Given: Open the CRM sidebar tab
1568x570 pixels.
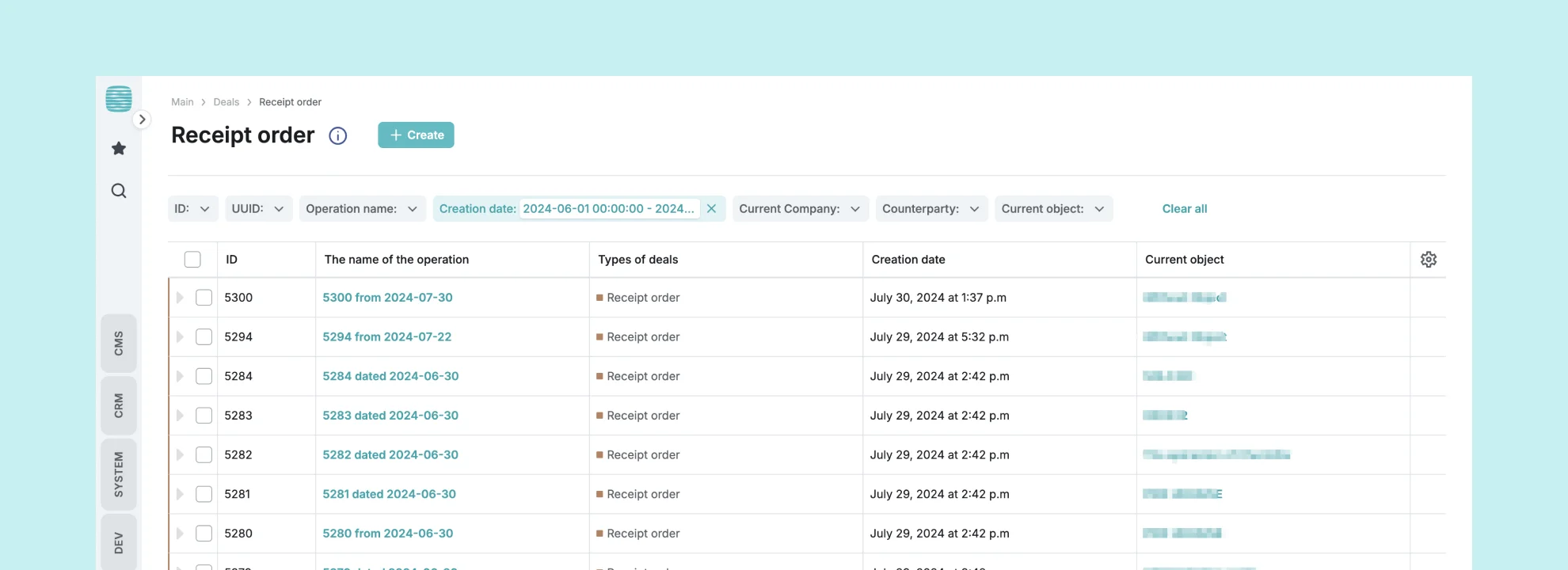Looking at the screenshot, I should tap(119, 405).
